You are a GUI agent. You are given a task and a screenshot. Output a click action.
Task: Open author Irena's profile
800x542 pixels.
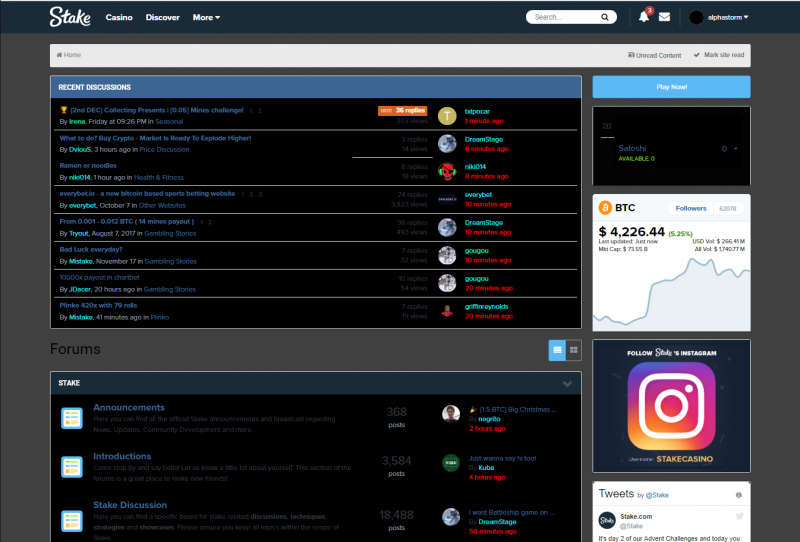(x=77, y=121)
